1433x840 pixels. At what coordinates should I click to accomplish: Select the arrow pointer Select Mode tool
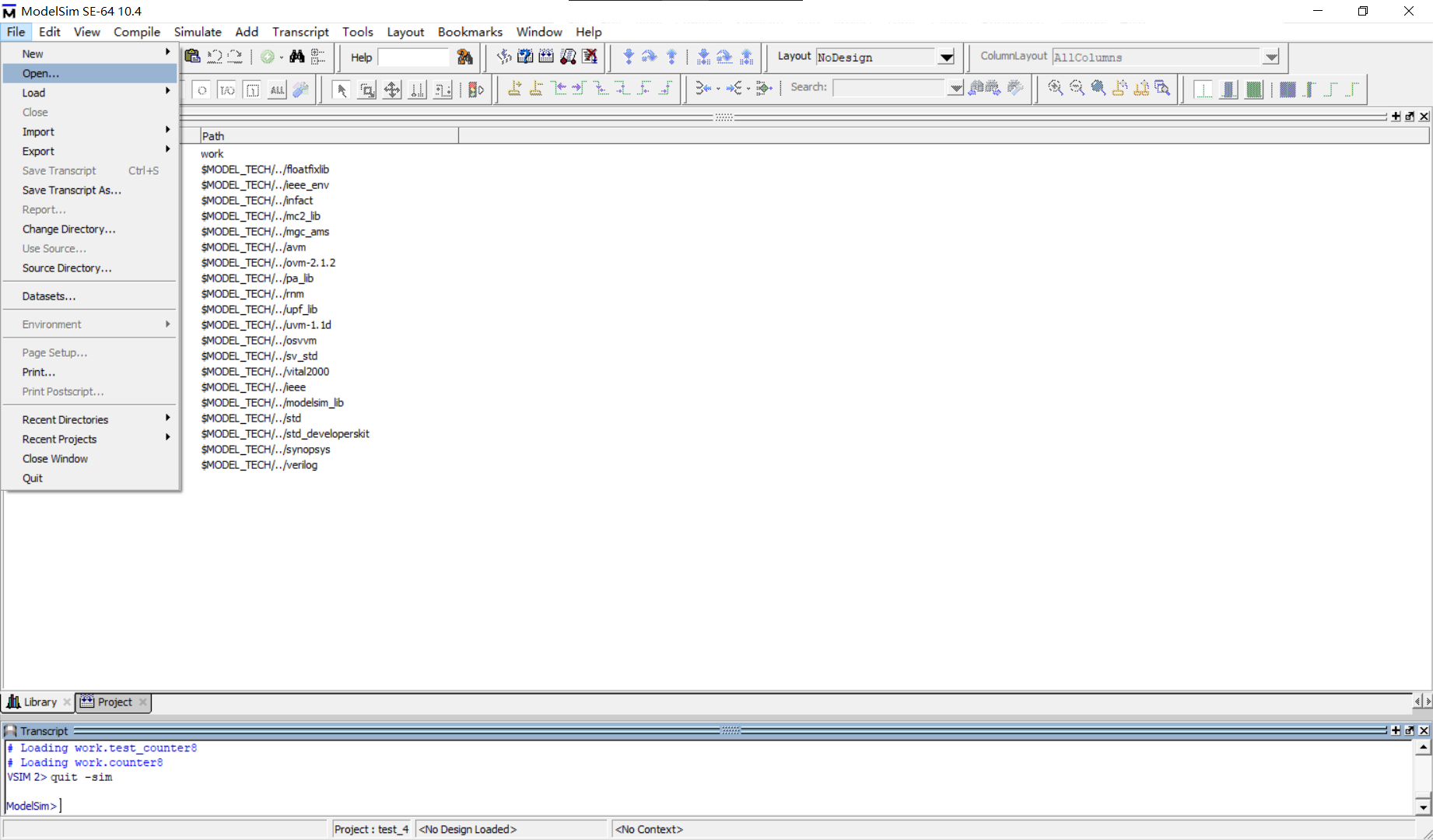coord(341,89)
